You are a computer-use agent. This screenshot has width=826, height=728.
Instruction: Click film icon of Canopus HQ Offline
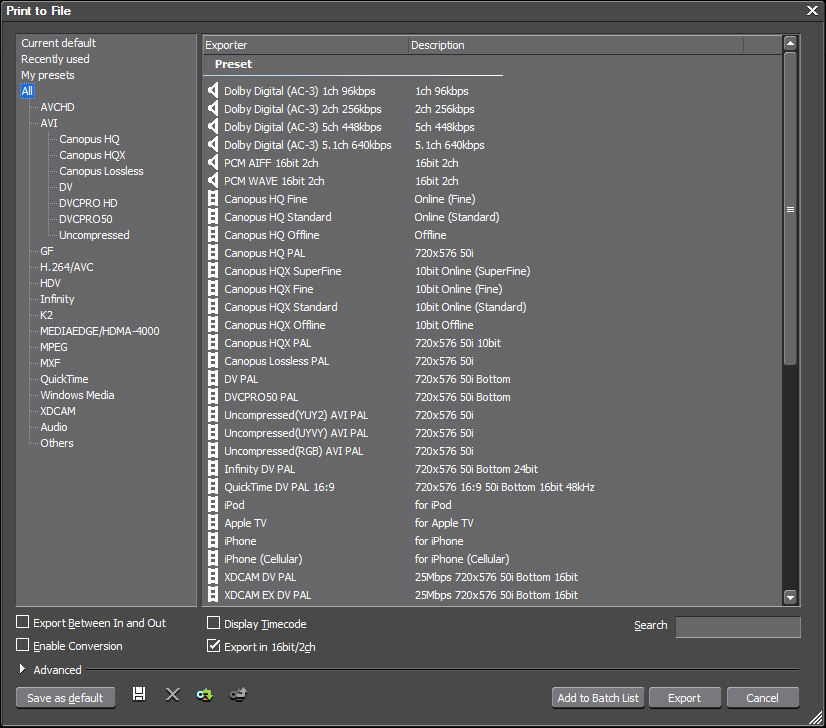pyautogui.click(x=213, y=234)
